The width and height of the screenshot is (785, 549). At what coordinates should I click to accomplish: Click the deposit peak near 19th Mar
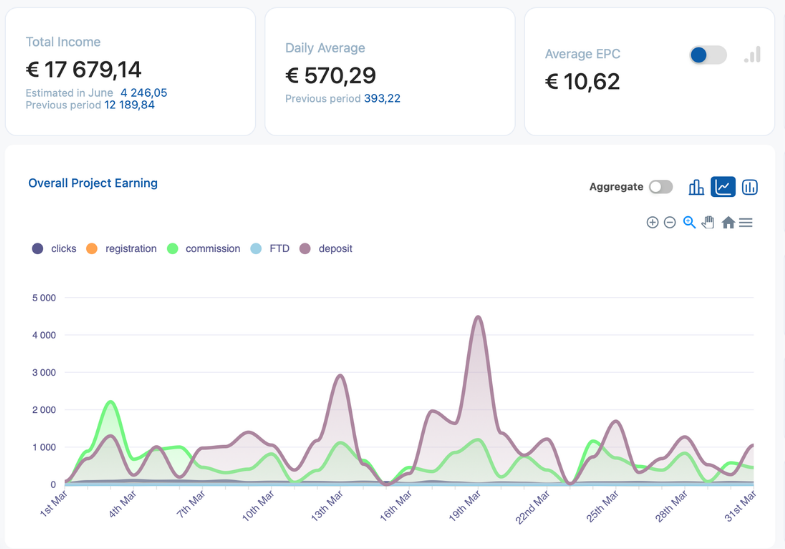coord(478,317)
